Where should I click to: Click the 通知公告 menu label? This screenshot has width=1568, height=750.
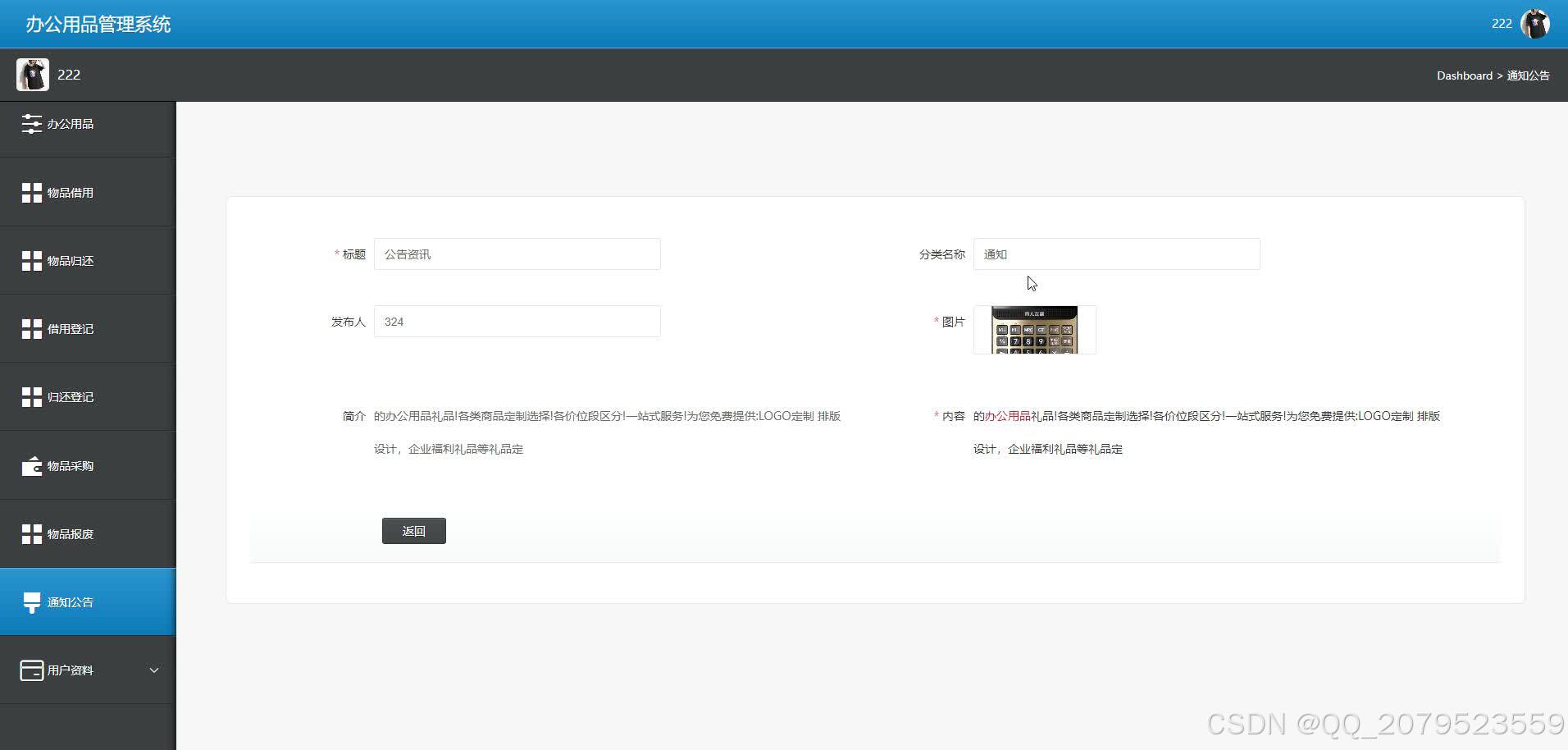71,602
